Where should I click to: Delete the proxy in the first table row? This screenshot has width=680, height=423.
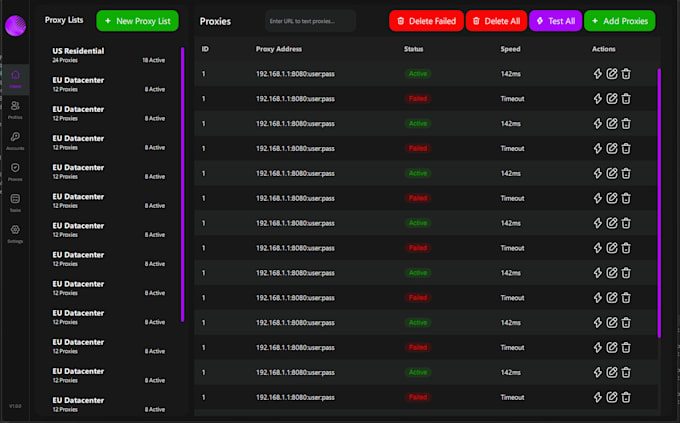point(626,74)
